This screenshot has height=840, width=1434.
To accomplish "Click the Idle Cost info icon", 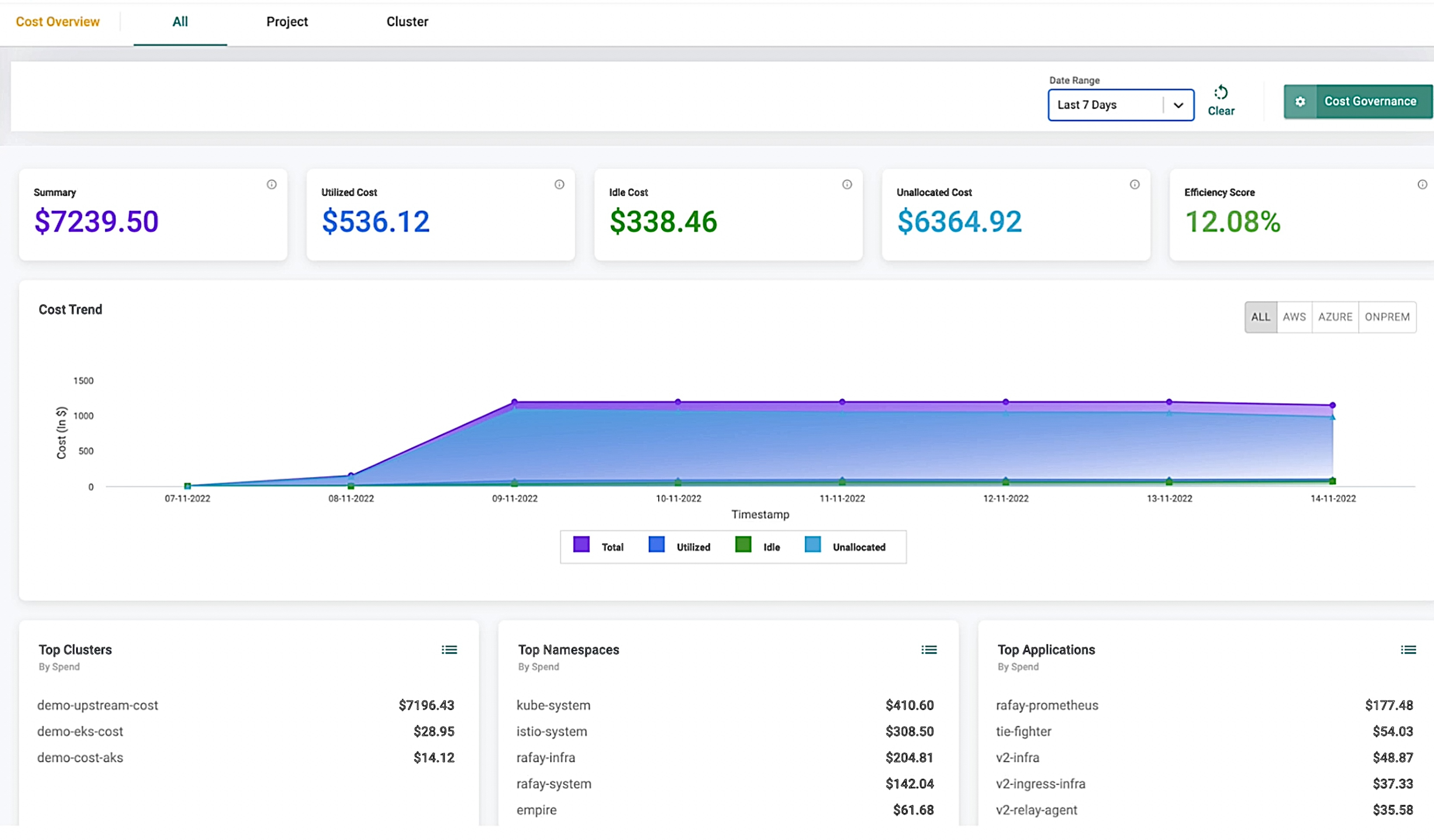I will click(847, 184).
